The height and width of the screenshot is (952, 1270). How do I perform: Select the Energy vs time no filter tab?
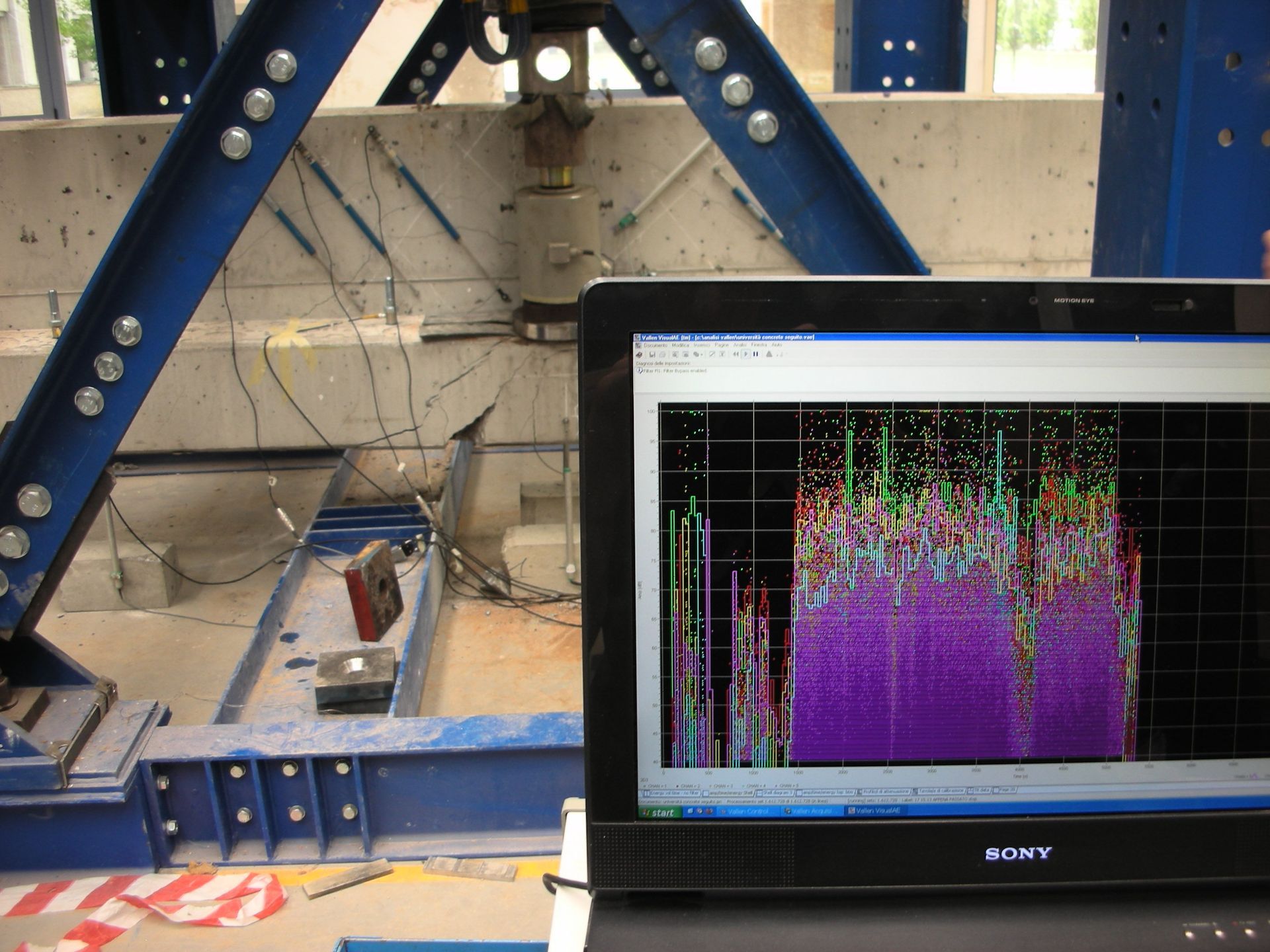point(671,793)
